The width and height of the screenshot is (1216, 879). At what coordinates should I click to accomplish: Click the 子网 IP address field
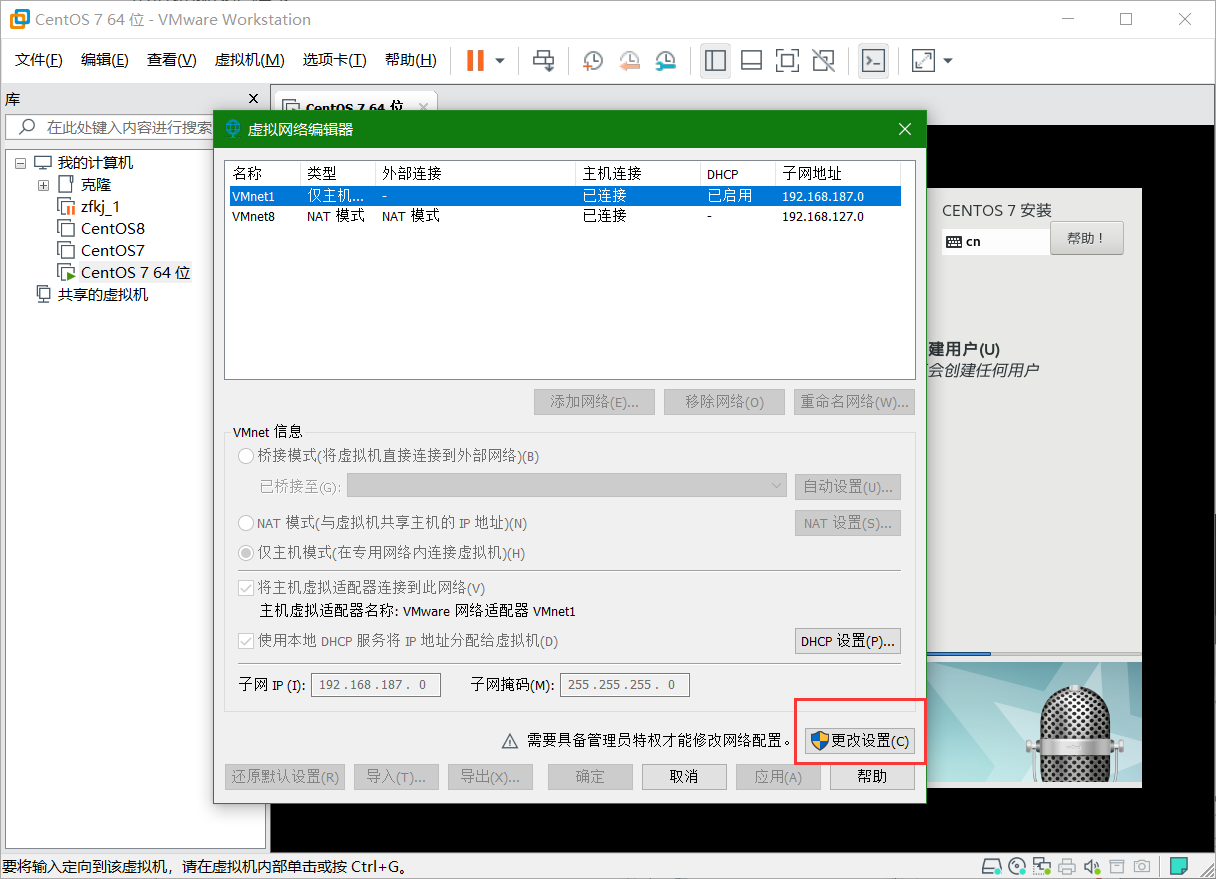[x=376, y=685]
